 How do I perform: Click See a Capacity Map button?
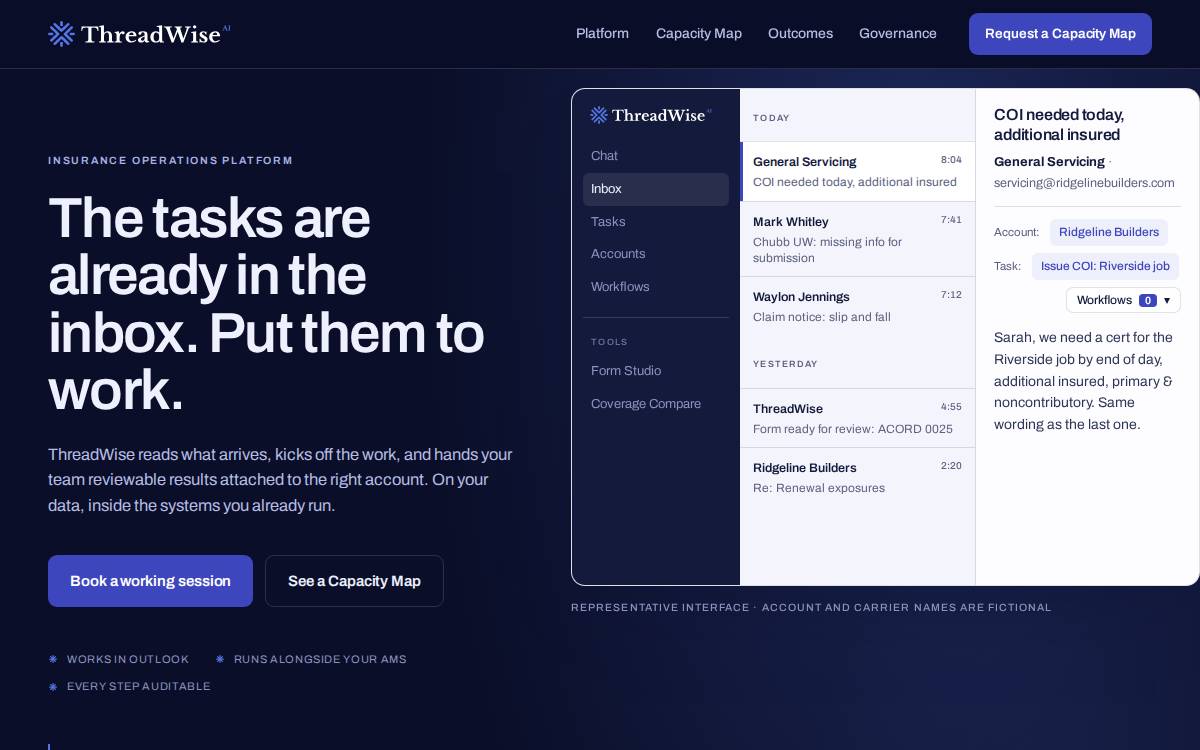(354, 581)
